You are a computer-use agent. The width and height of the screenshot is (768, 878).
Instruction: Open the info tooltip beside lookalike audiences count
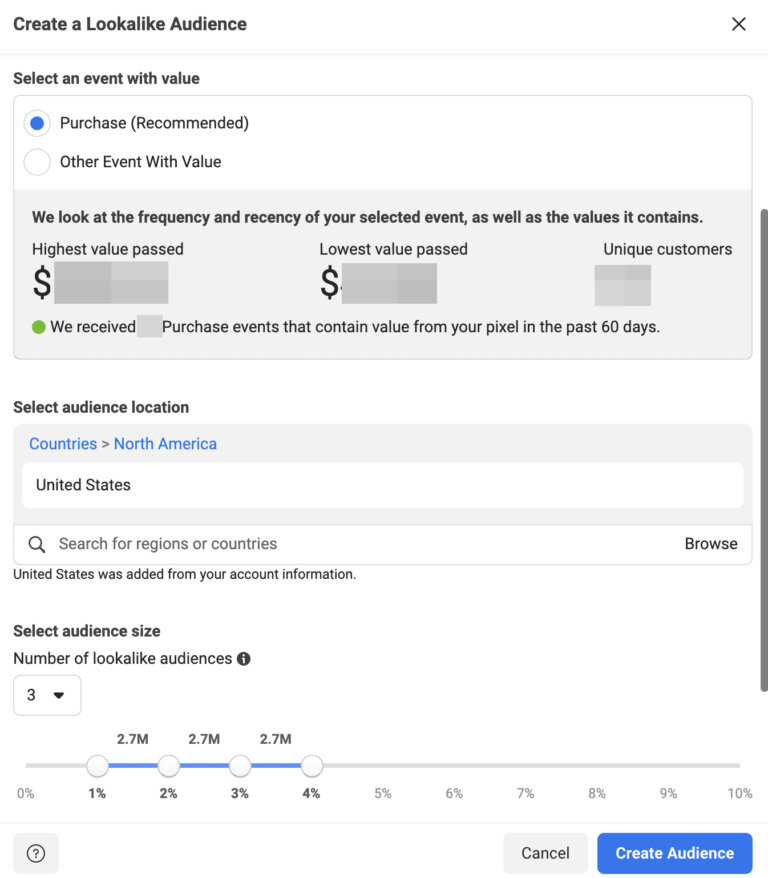(x=242, y=659)
